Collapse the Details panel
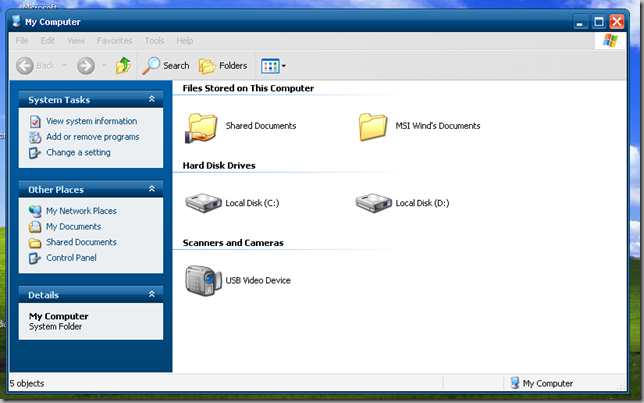 [152, 294]
